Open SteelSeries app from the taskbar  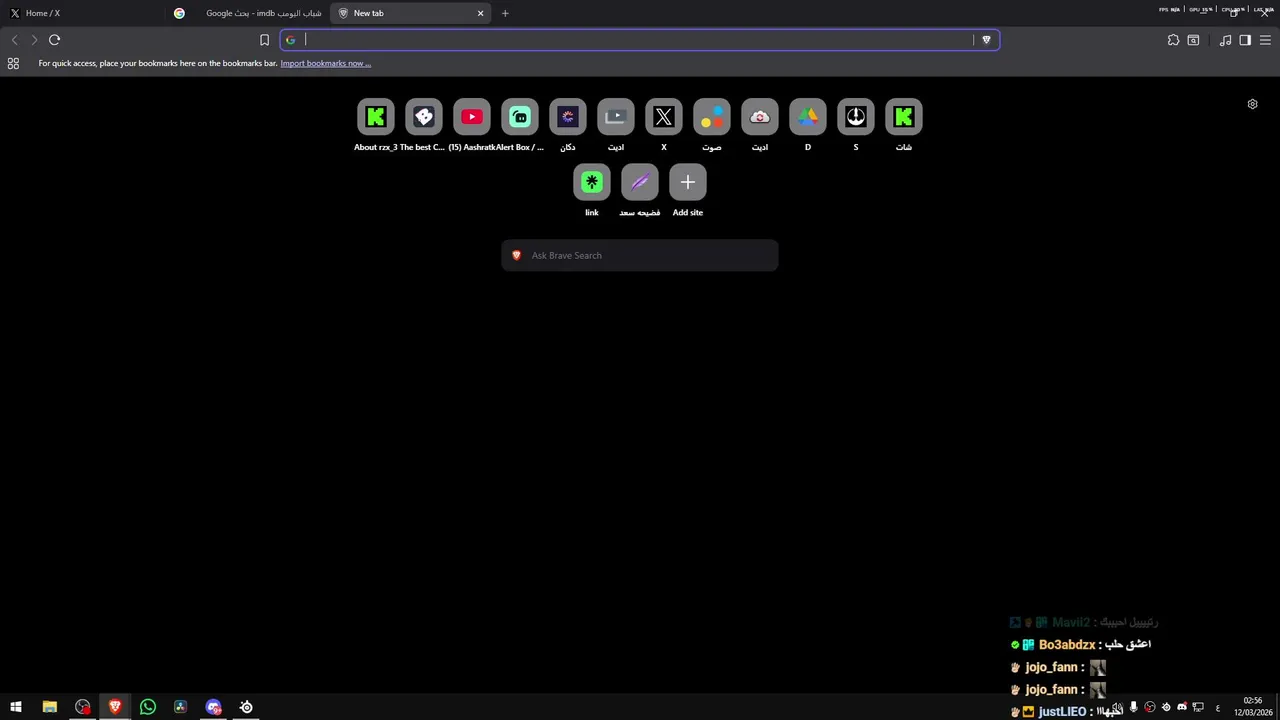(x=246, y=707)
